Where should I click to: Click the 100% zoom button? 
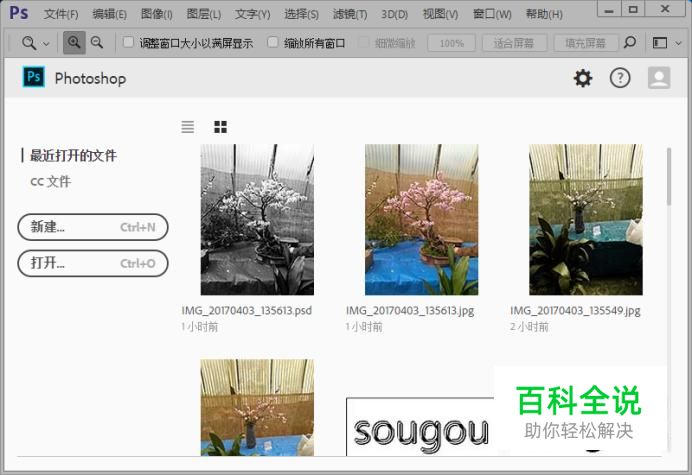tap(451, 43)
